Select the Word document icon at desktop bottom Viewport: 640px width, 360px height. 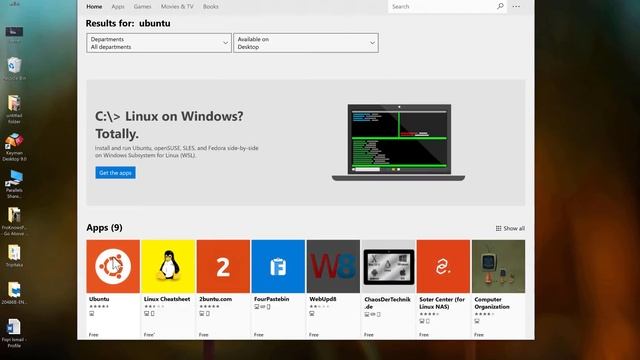coord(14,333)
